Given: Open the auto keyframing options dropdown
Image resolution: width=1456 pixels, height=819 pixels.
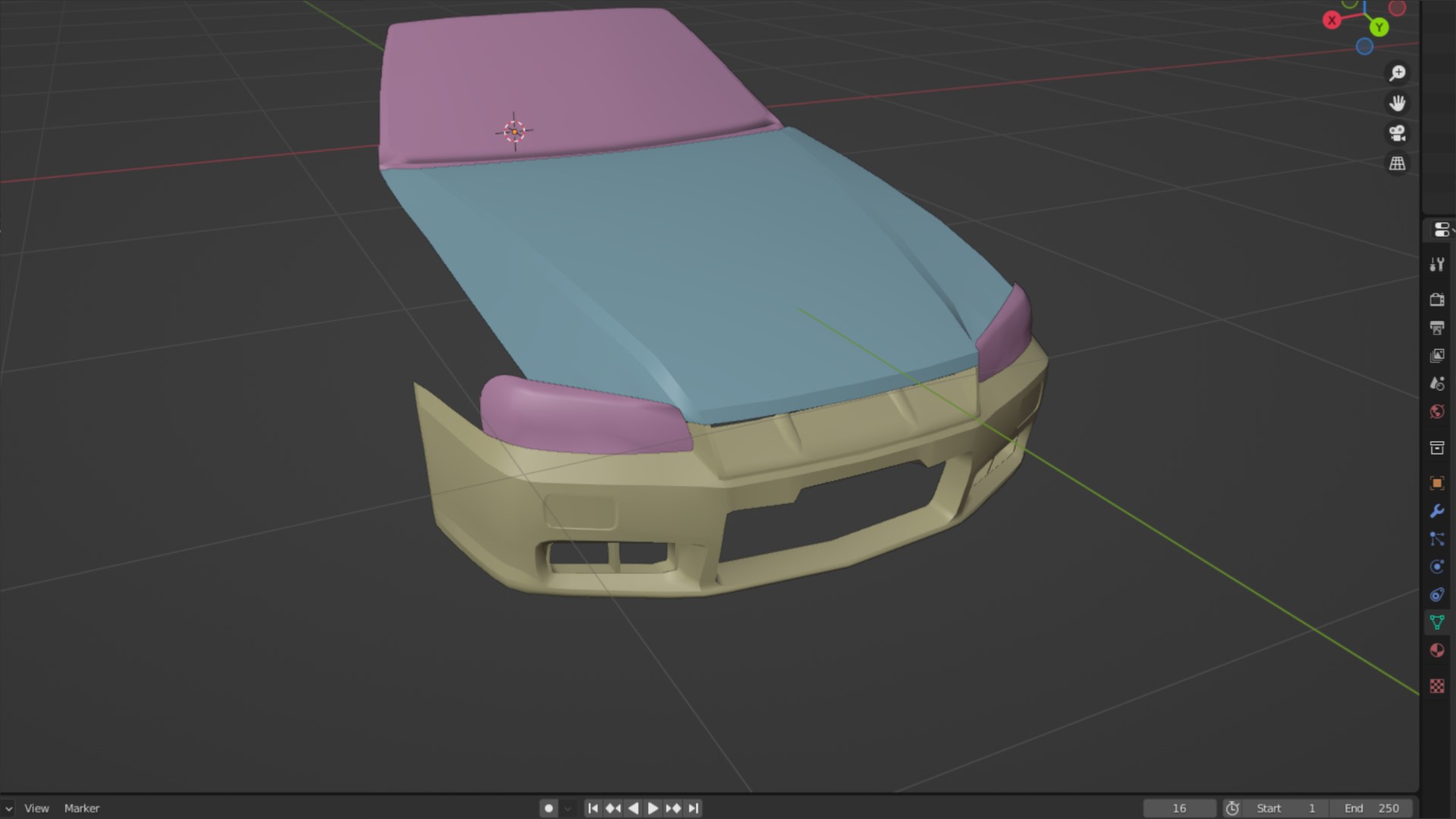Looking at the screenshot, I should 567,808.
